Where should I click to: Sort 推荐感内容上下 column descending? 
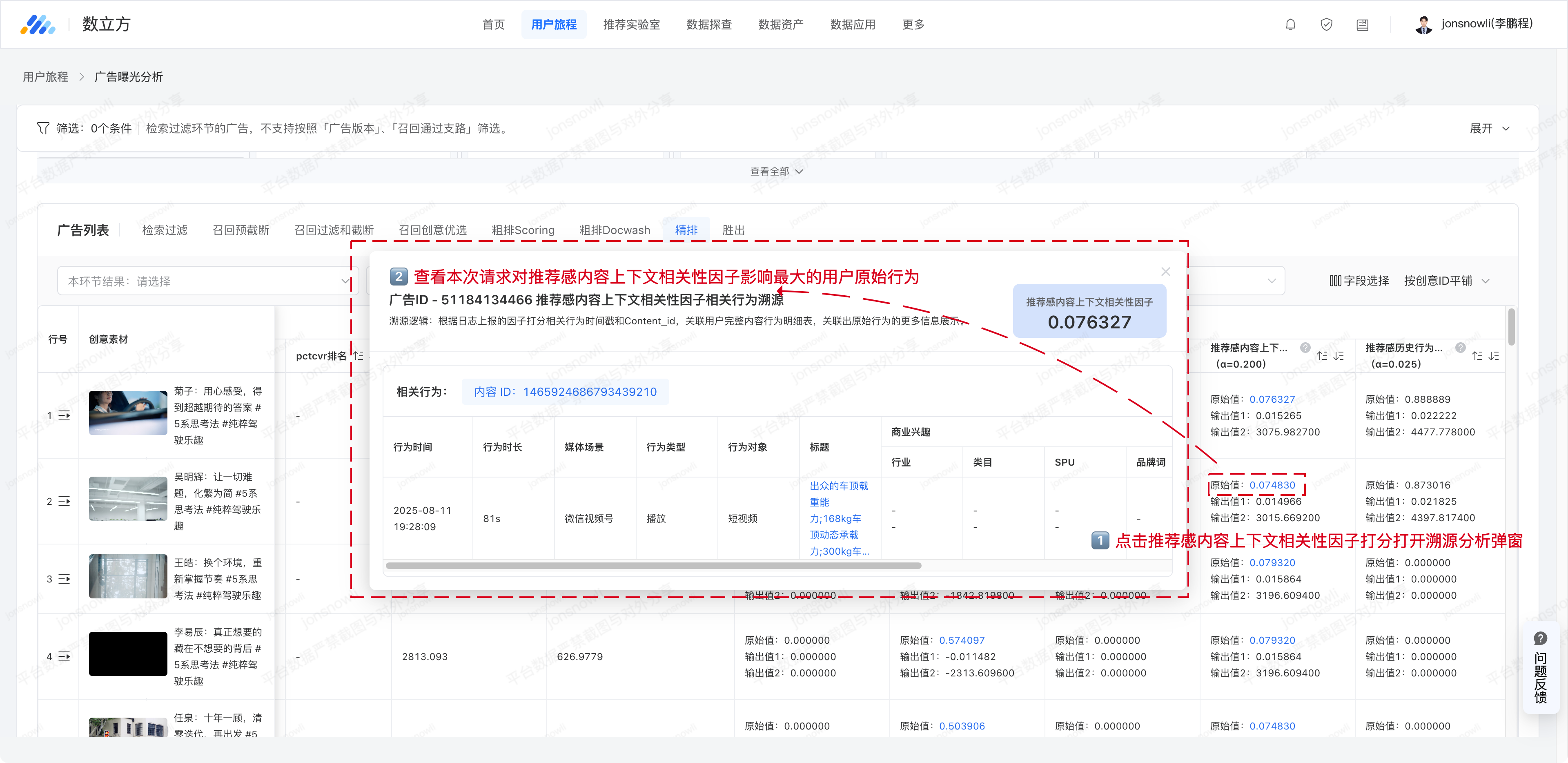pyautogui.click(x=1339, y=356)
